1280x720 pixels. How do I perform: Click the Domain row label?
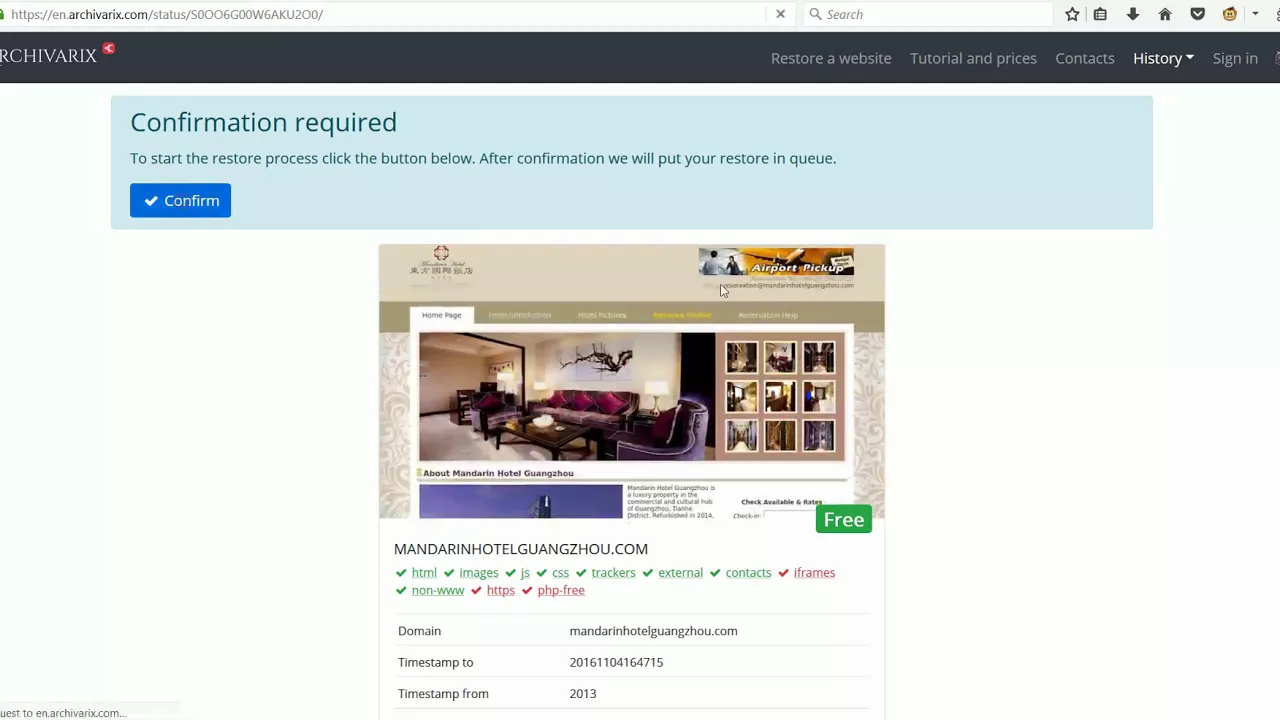[x=419, y=631]
